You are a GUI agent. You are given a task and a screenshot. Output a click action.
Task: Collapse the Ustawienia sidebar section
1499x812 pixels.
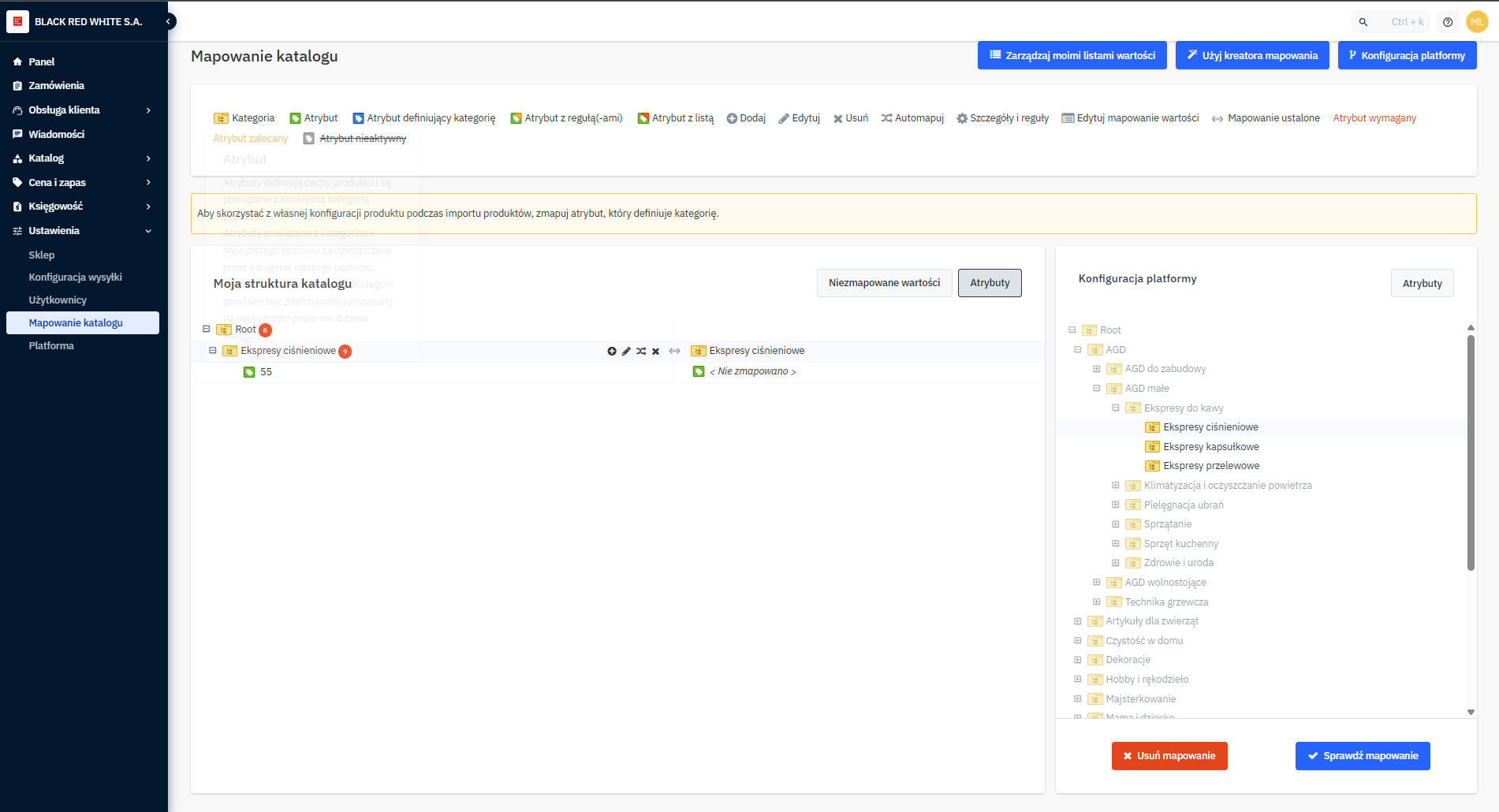click(x=148, y=231)
